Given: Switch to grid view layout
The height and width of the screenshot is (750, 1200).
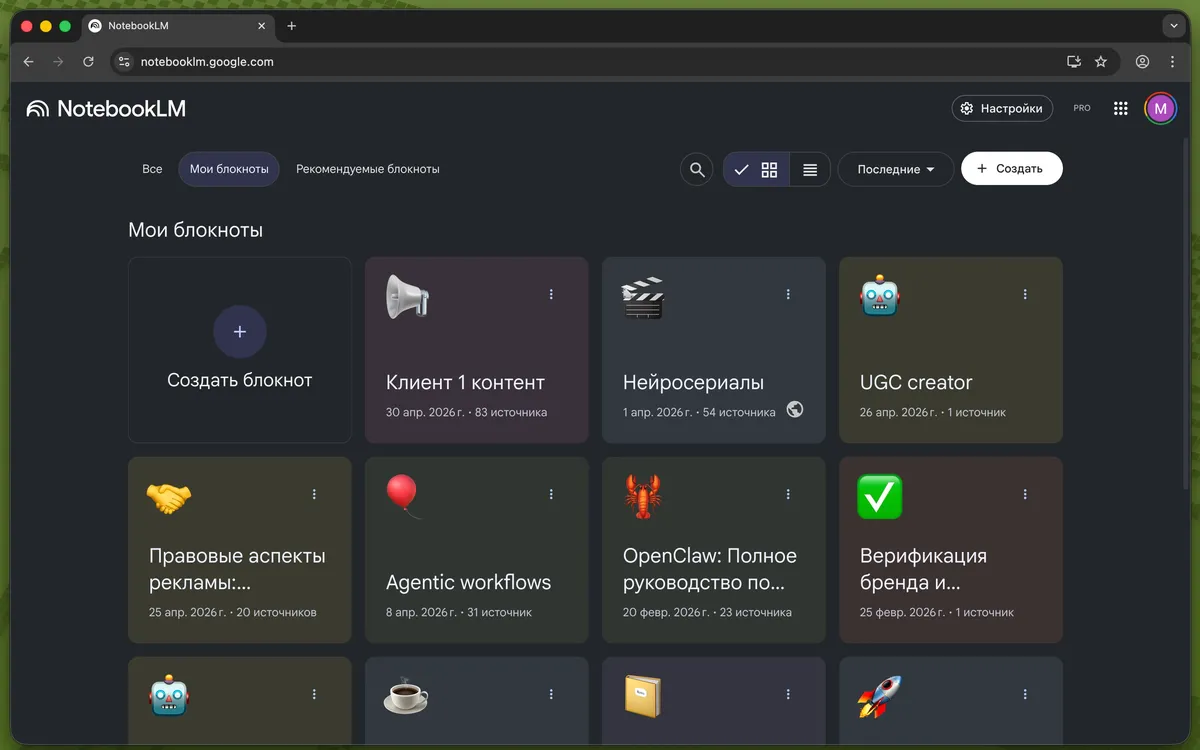Looking at the screenshot, I should [x=757, y=170].
